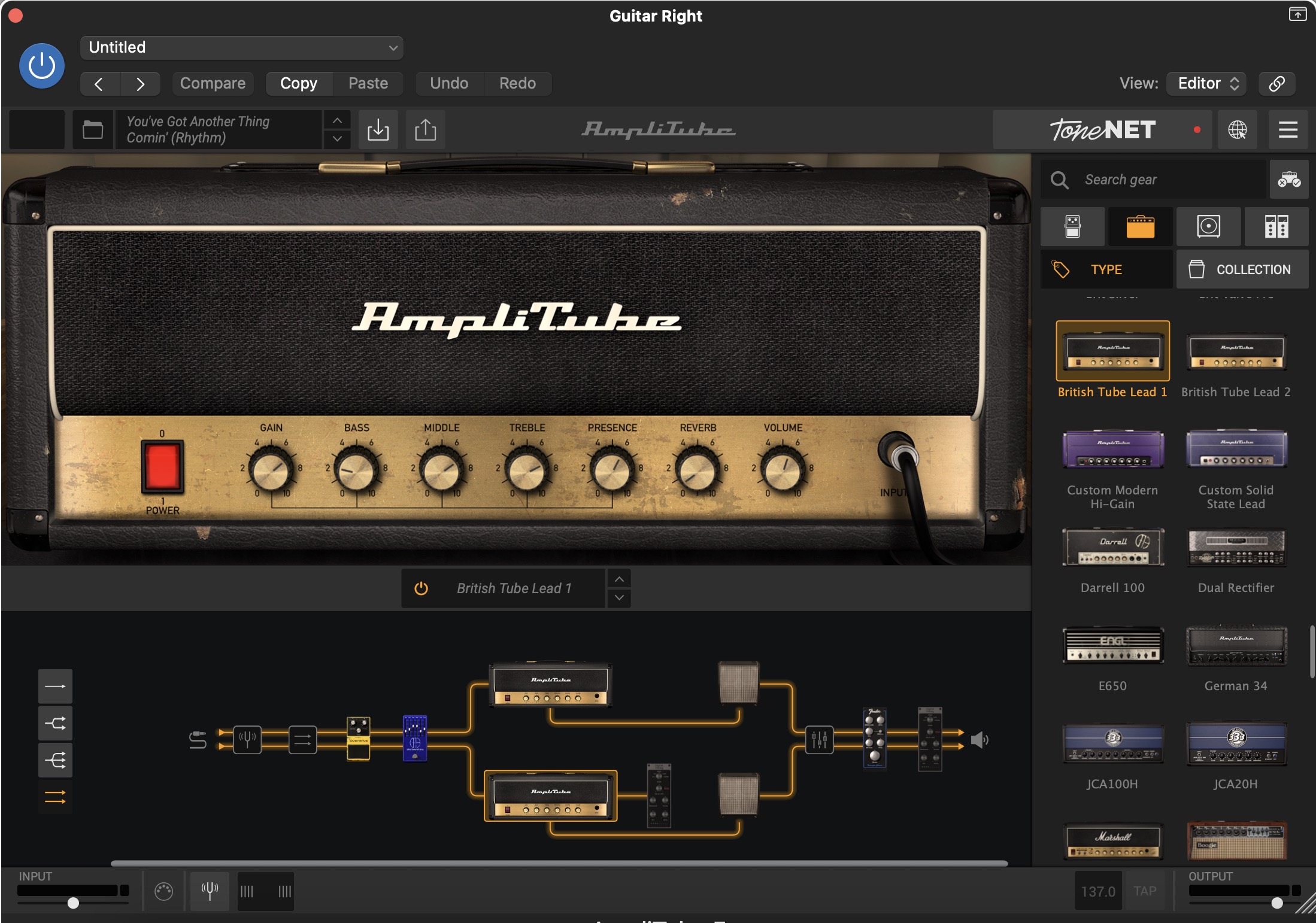Switch to the amps gear tab
The width and height of the screenshot is (1316, 923).
[x=1141, y=227]
